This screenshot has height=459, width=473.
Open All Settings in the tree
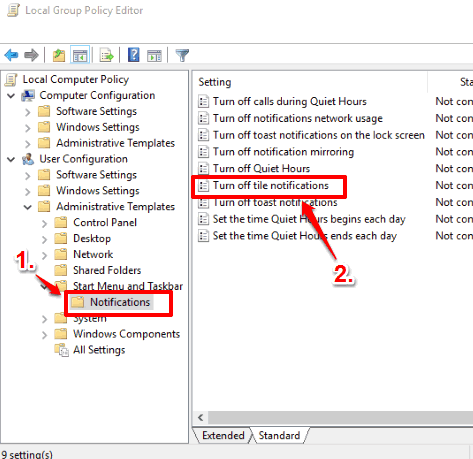99,350
